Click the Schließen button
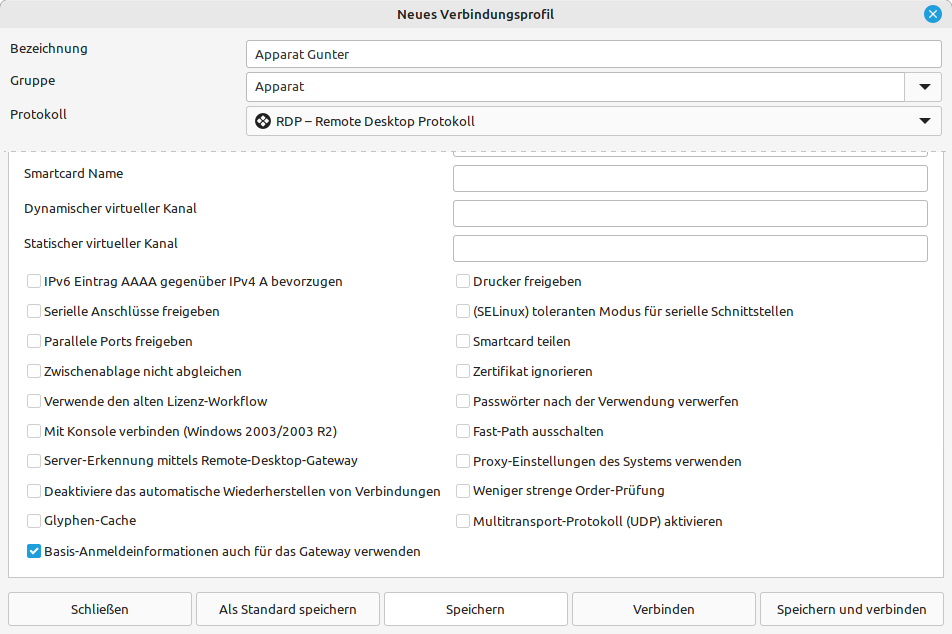 tap(100, 609)
